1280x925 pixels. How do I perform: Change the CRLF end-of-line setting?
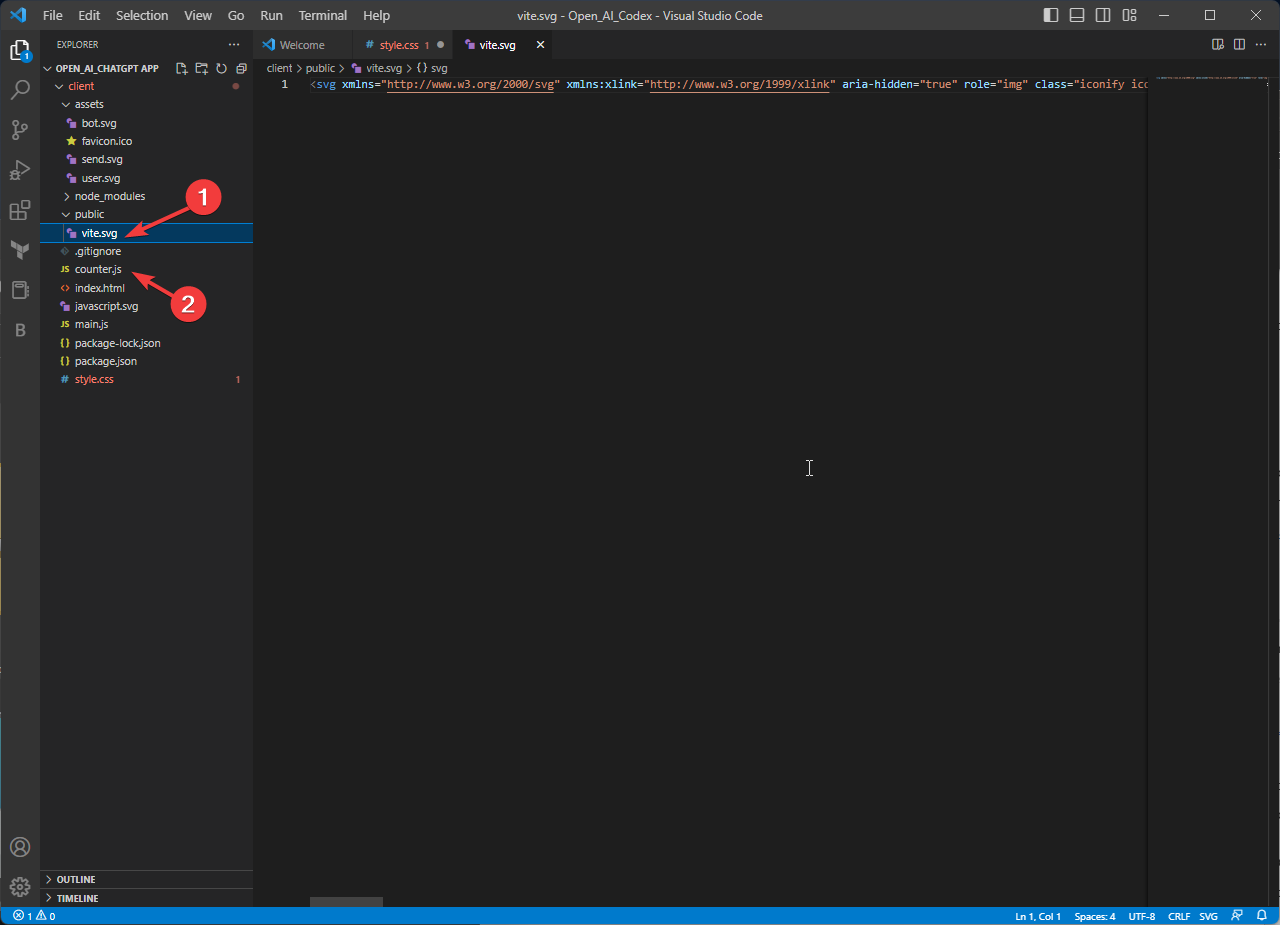point(1179,916)
